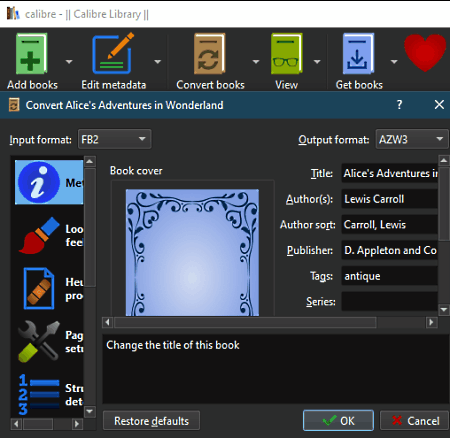Image resolution: width=450 pixels, height=438 pixels.
Task: Confirm conversion with OK button
Action: pyautogui.click(x=338, y=421)
